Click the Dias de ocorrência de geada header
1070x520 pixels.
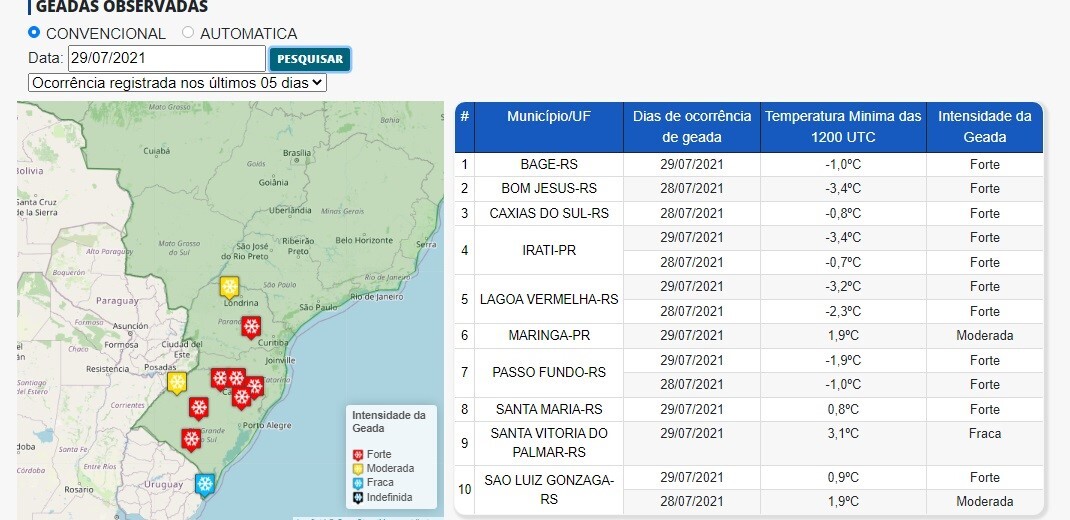tap(691, 127)
